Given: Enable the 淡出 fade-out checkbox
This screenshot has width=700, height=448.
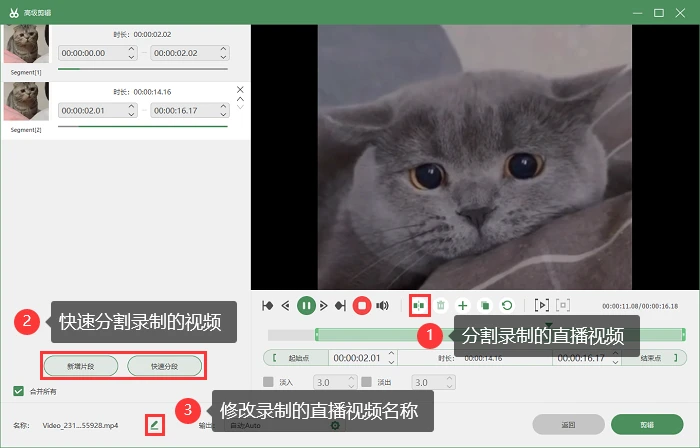Looking at the screenshot, I should click(367, 382).
